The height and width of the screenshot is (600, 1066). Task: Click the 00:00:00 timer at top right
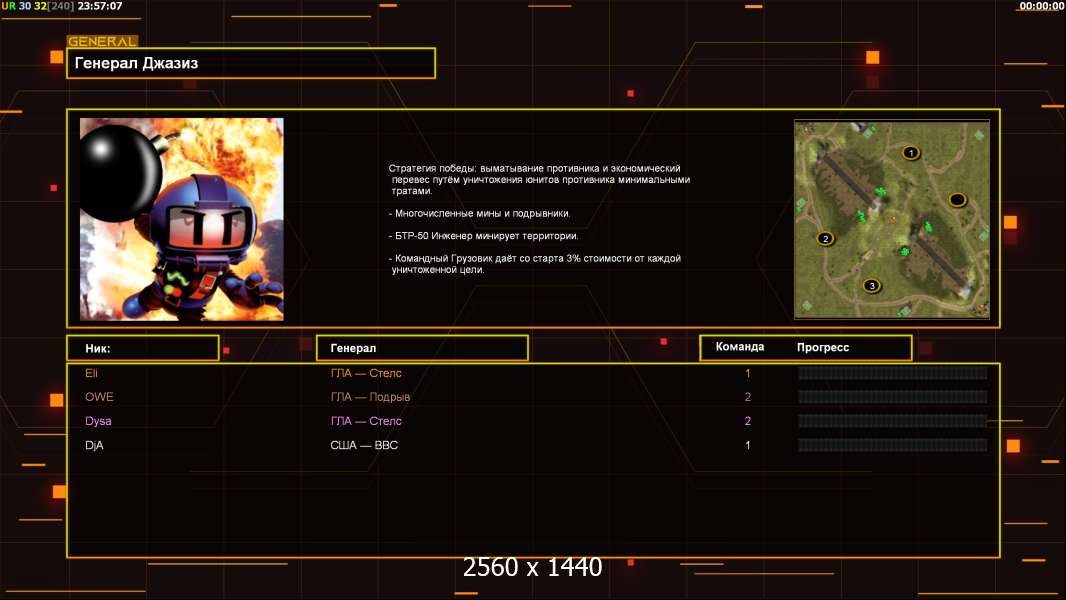click(1042, 6)
